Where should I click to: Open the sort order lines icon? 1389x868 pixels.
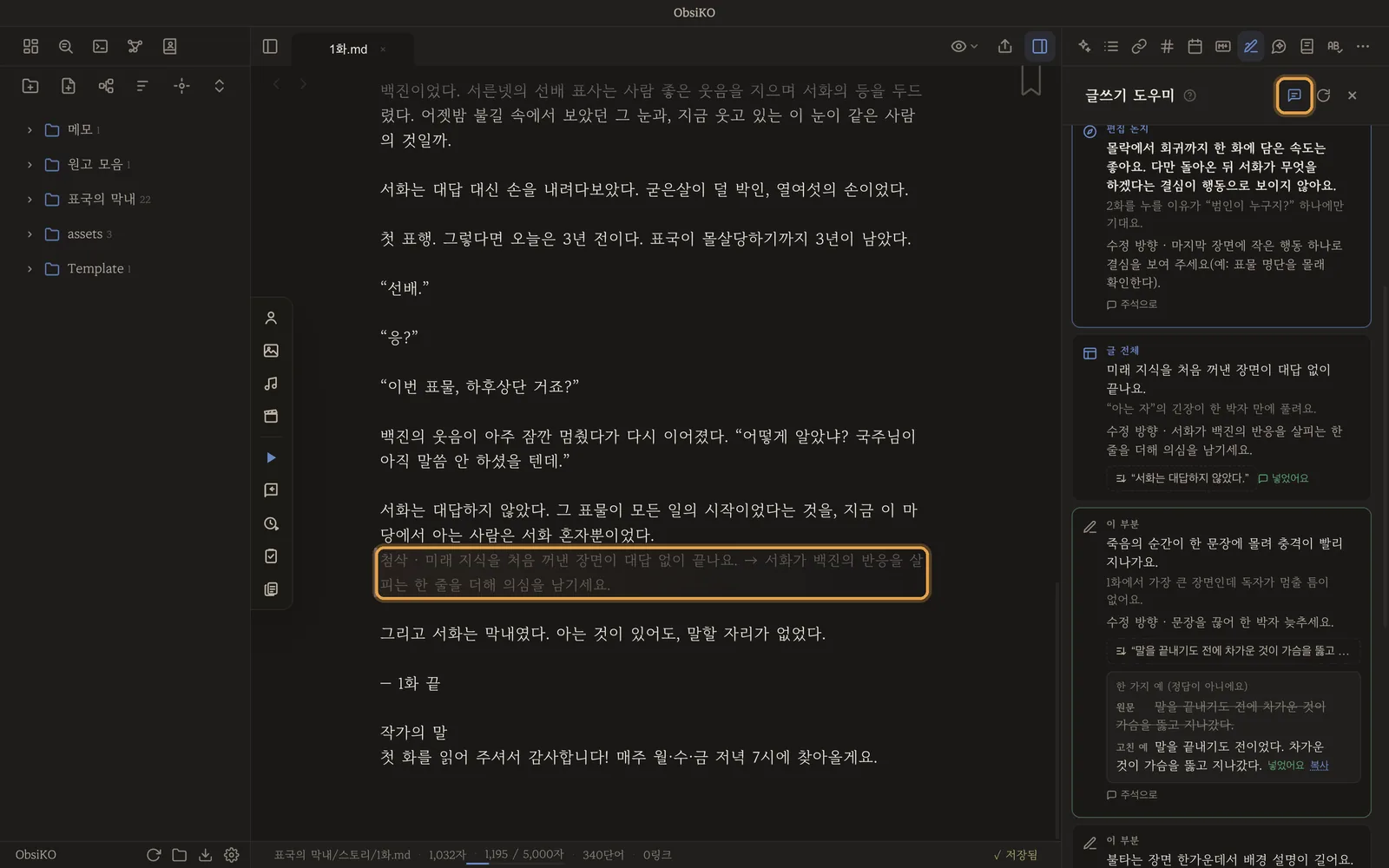(x=142, y=86)
